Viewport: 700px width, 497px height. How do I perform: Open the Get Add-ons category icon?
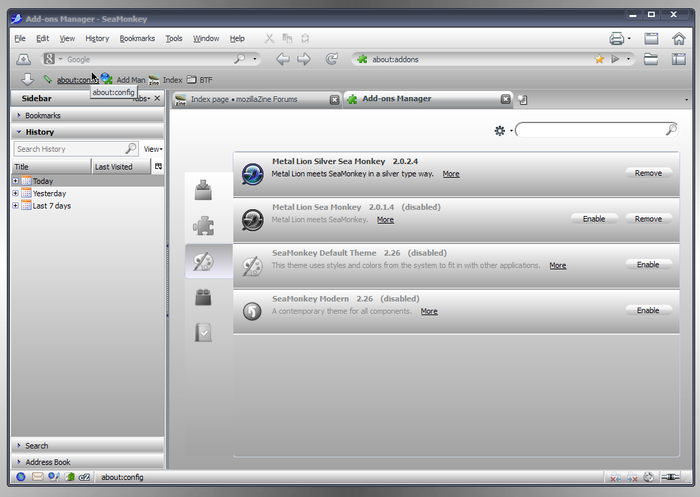coord(203,190)
